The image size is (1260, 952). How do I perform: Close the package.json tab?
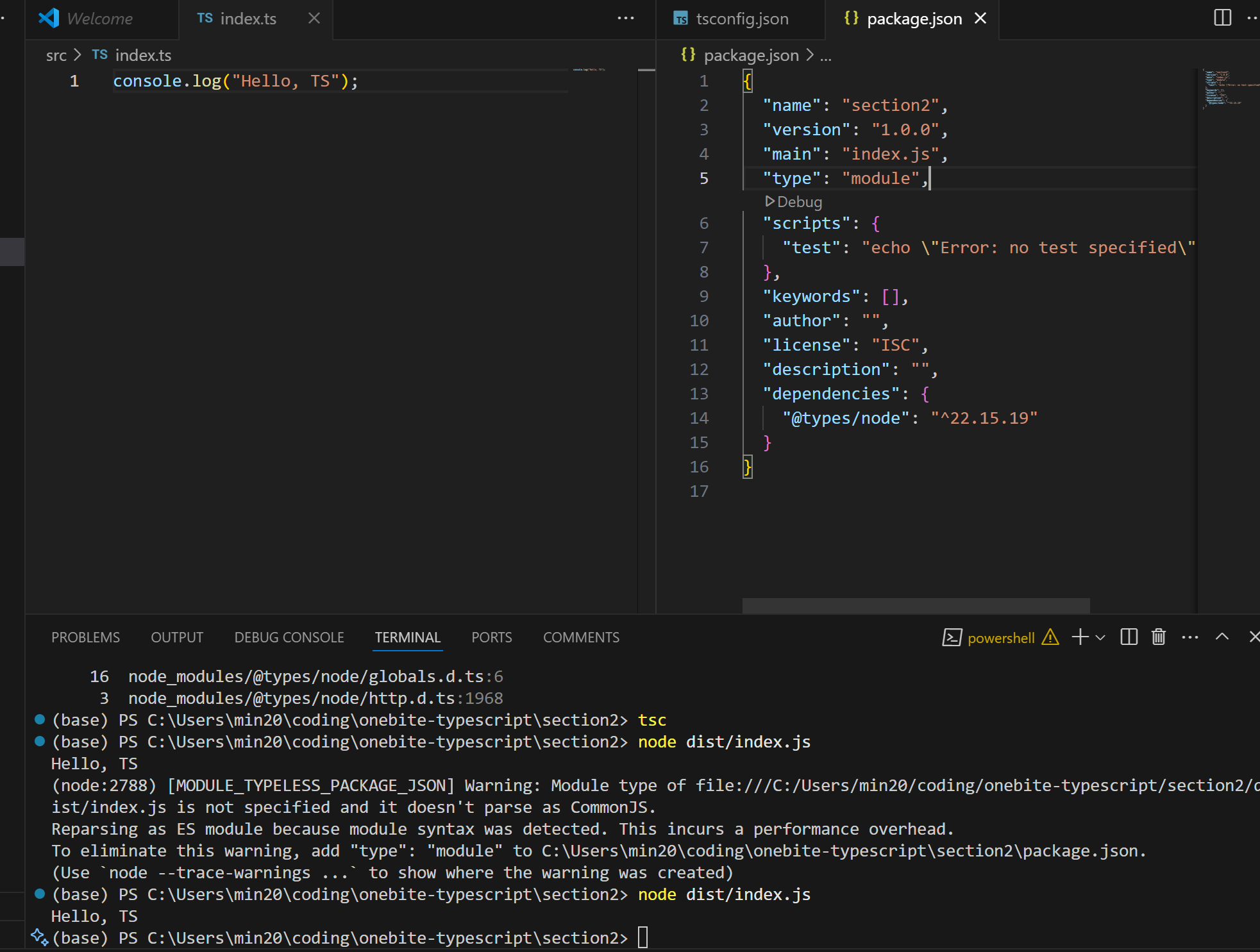(980, 18)
